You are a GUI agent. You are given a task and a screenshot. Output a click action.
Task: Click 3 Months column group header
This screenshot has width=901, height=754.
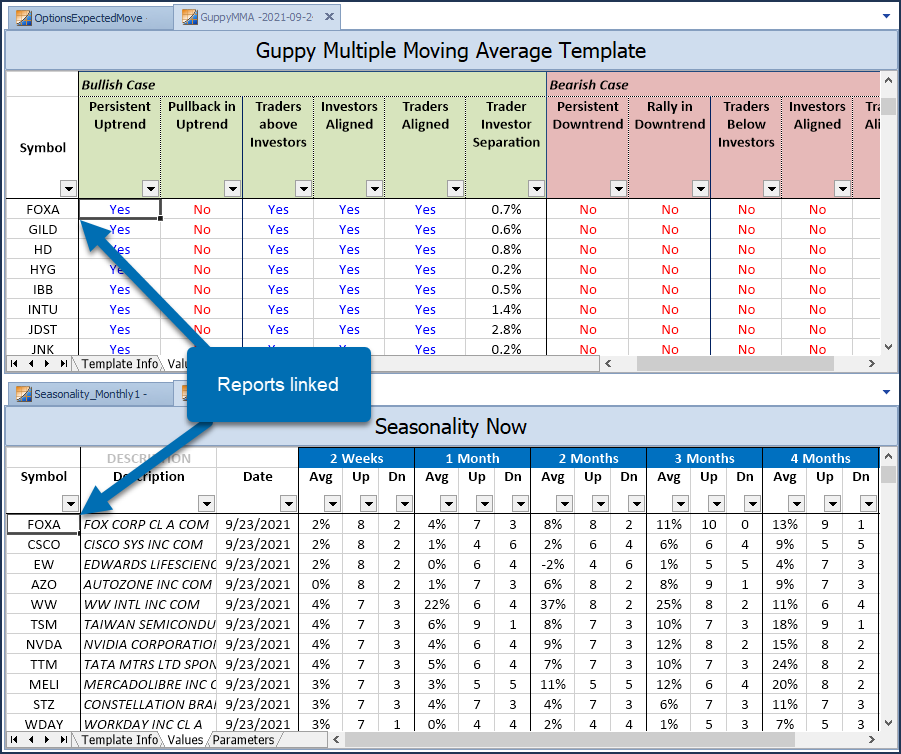click(x=704, y=458)
